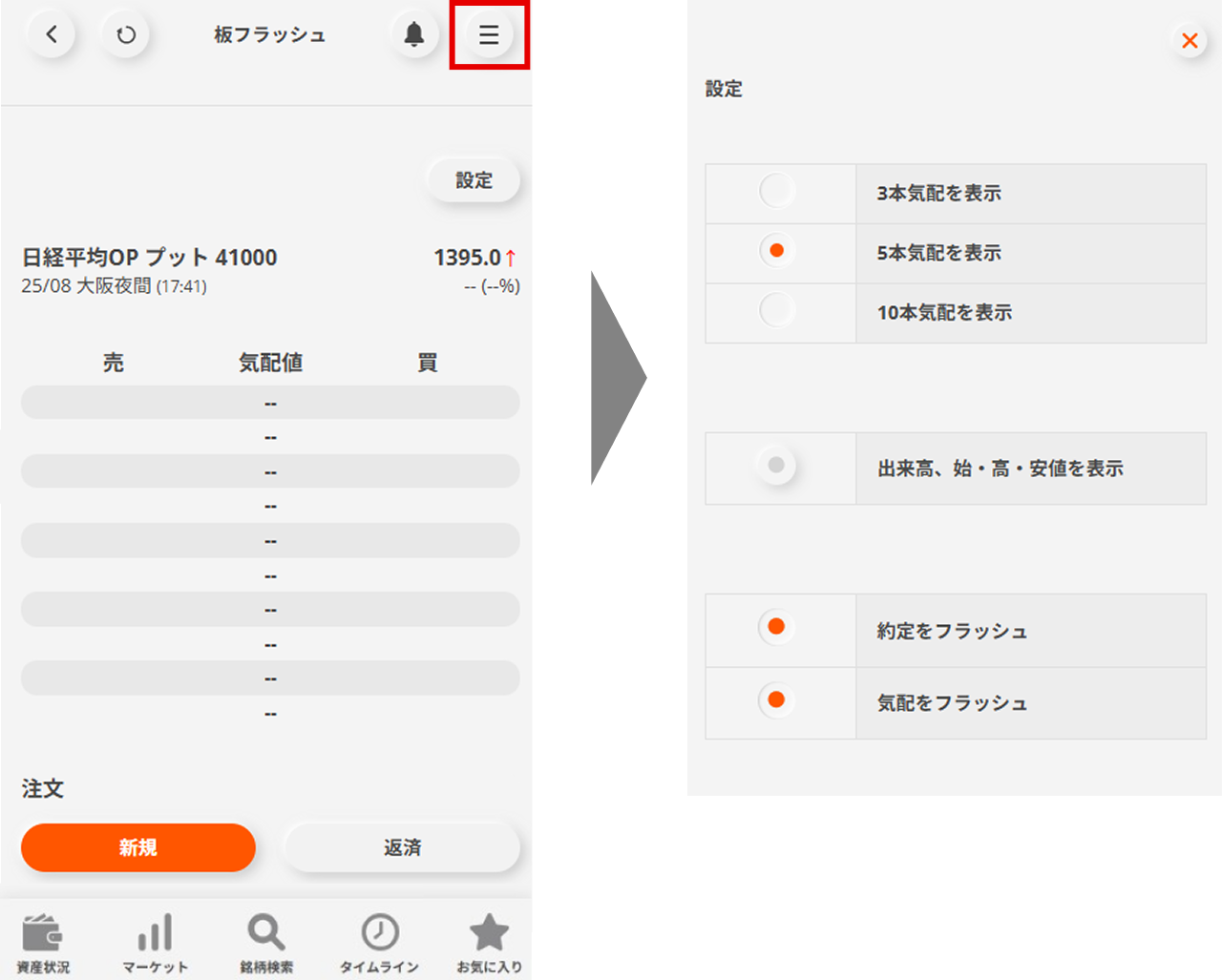This screenshot has height=980, width=1222.
Task: Select 3本気配を表示 radio button
Action: tap(777, 192)
